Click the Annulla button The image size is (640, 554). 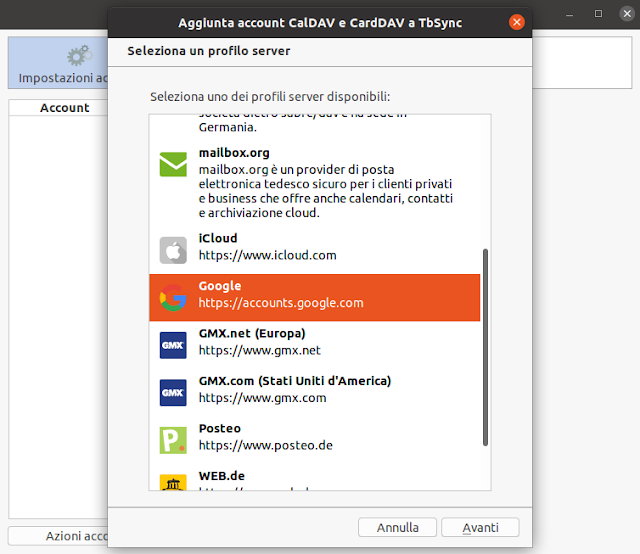point(397,527)
